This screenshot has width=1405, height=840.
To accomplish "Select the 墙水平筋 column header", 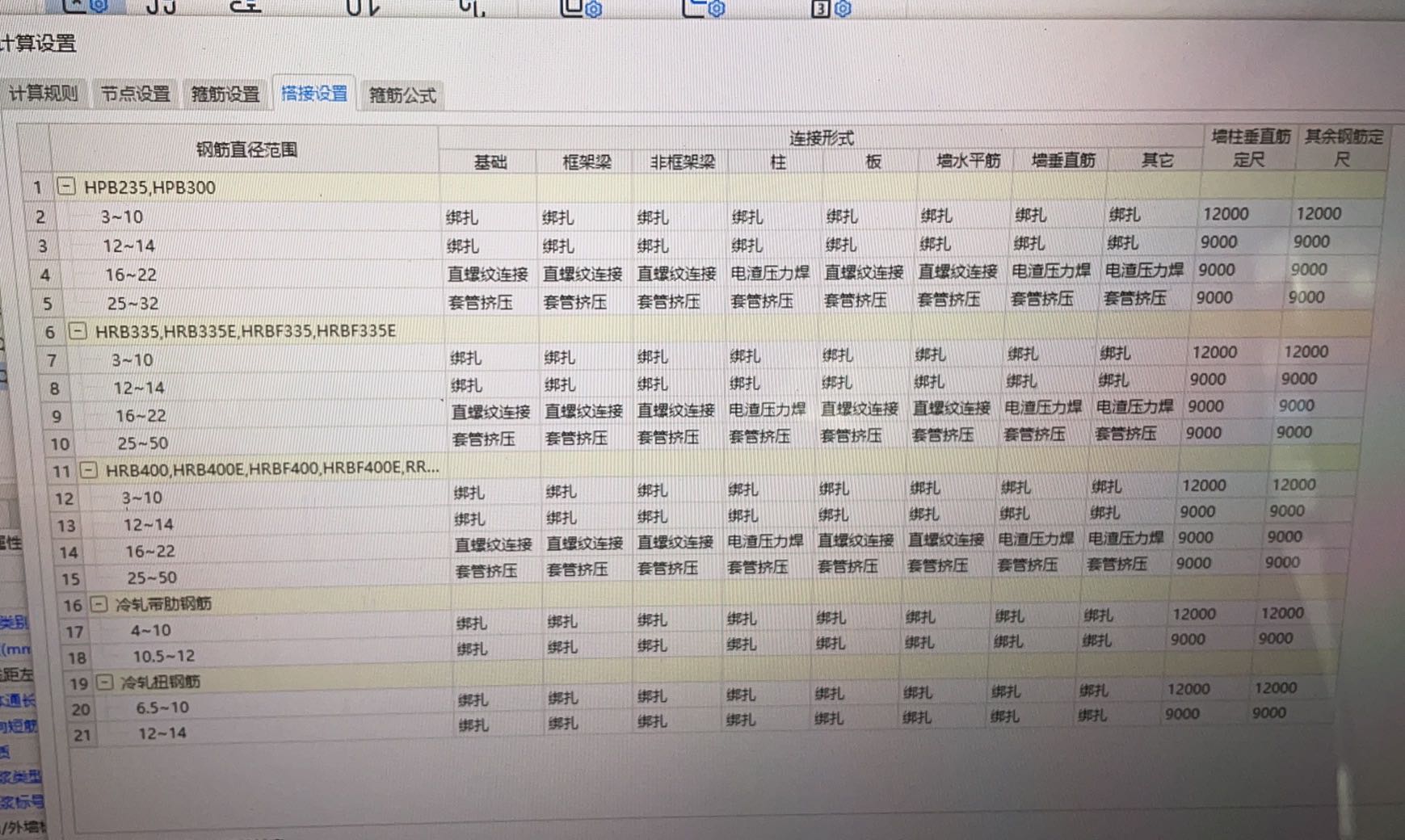I will click(x=968, y=161).
